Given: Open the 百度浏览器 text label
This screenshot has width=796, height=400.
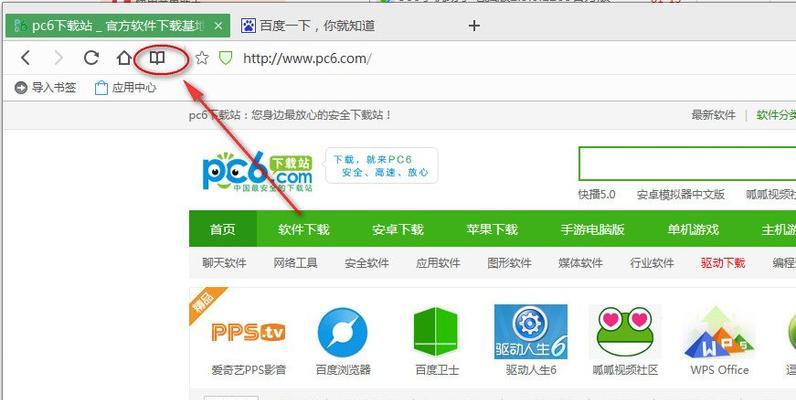Looking at the screenshot, I should (343, 370).
